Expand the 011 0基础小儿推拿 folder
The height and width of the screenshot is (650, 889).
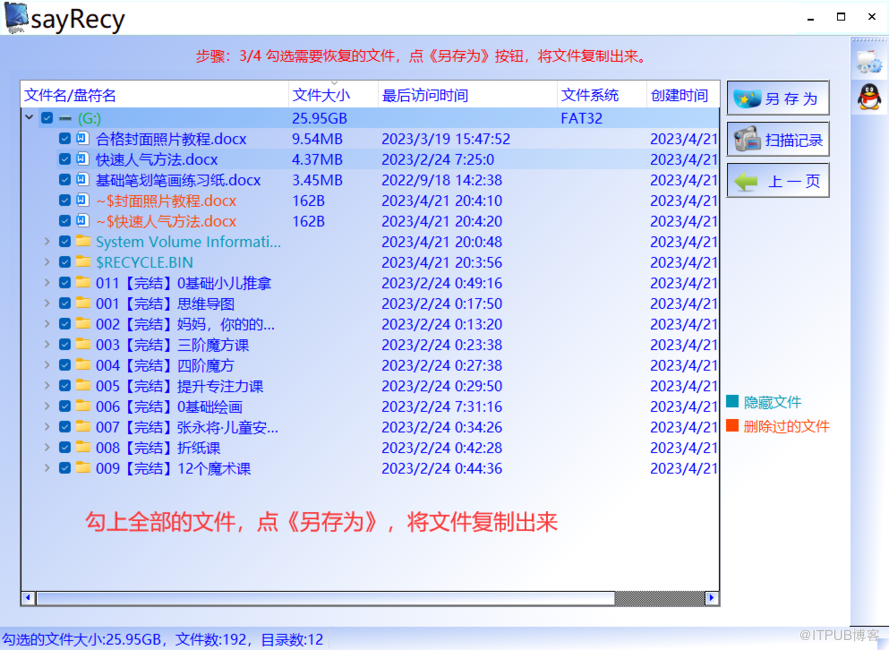[48, 282]
